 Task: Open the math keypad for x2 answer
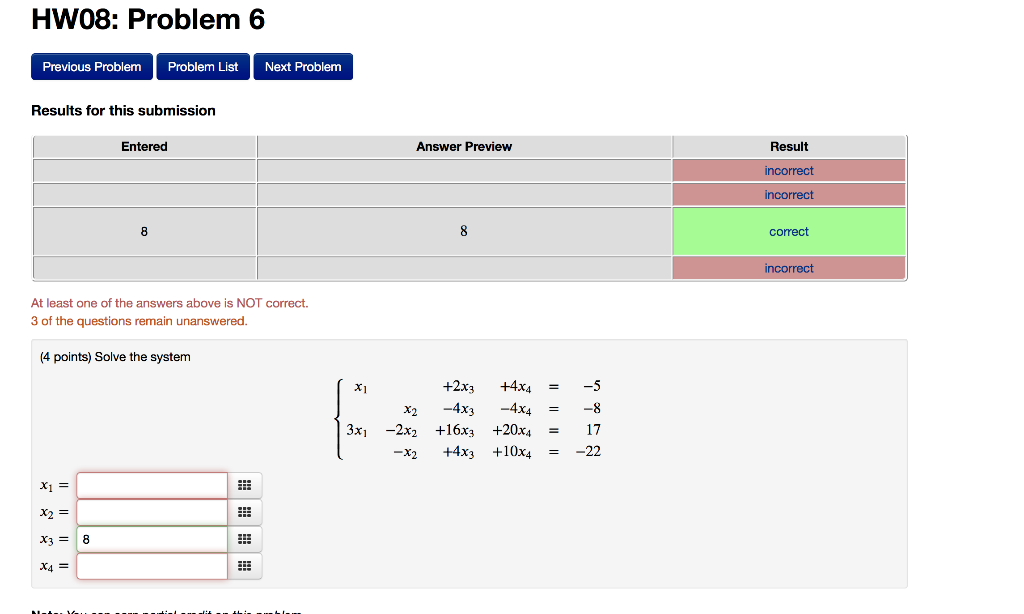[x=244, y=512]
